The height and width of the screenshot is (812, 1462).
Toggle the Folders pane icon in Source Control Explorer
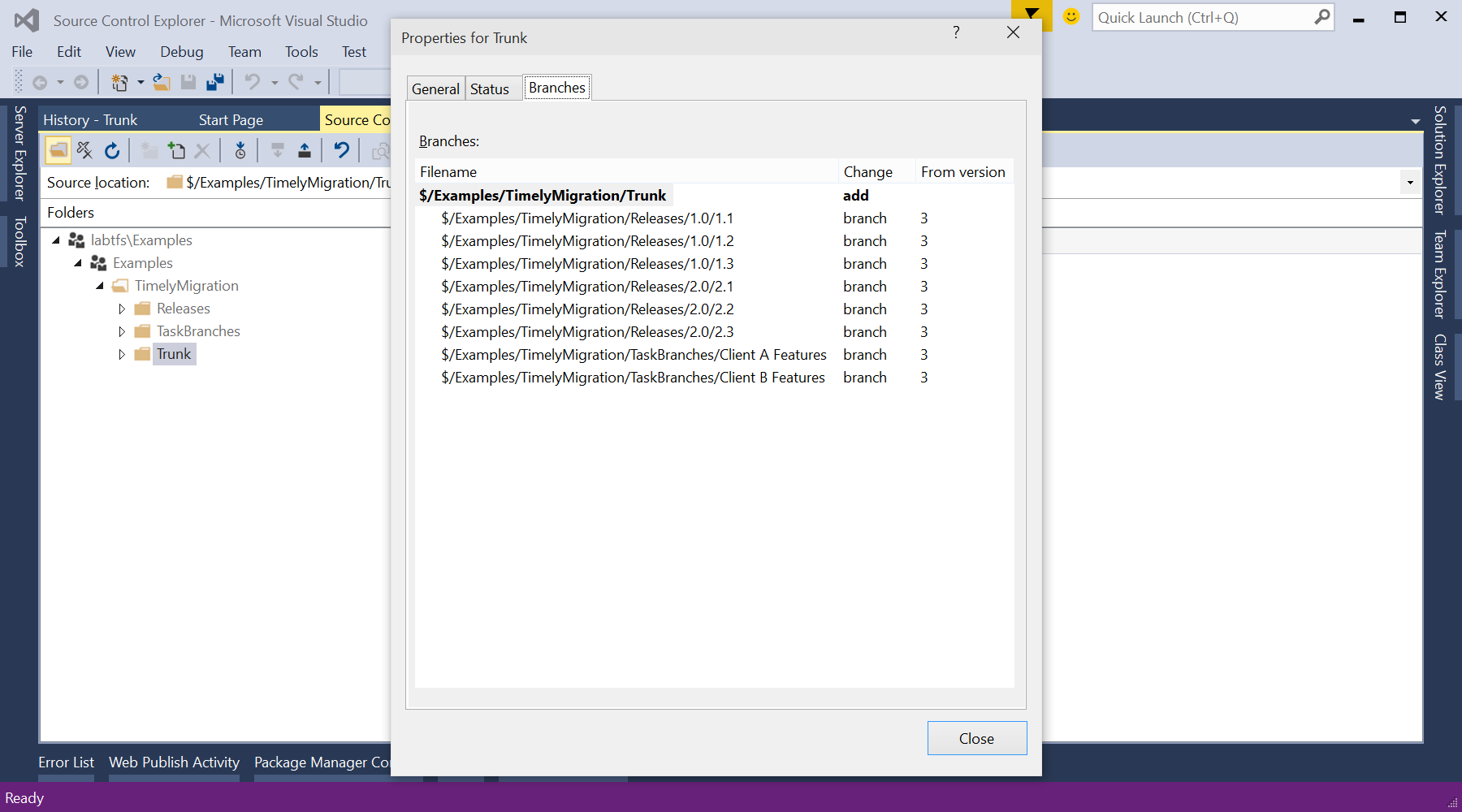click(x=58, y=150)
